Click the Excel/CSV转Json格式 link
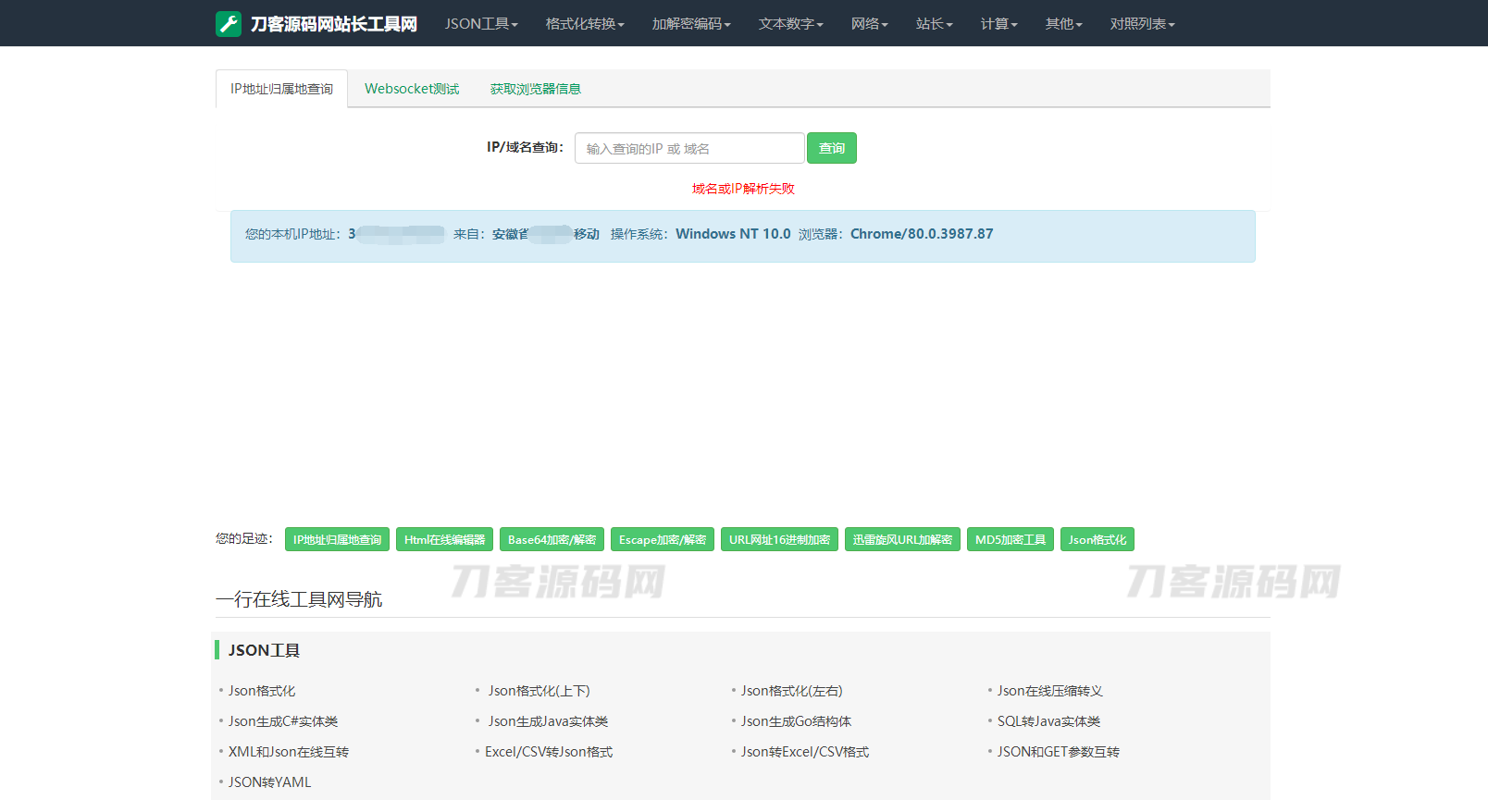The width and height of the screenshot is (1488, 812). (x=549, y=752)
